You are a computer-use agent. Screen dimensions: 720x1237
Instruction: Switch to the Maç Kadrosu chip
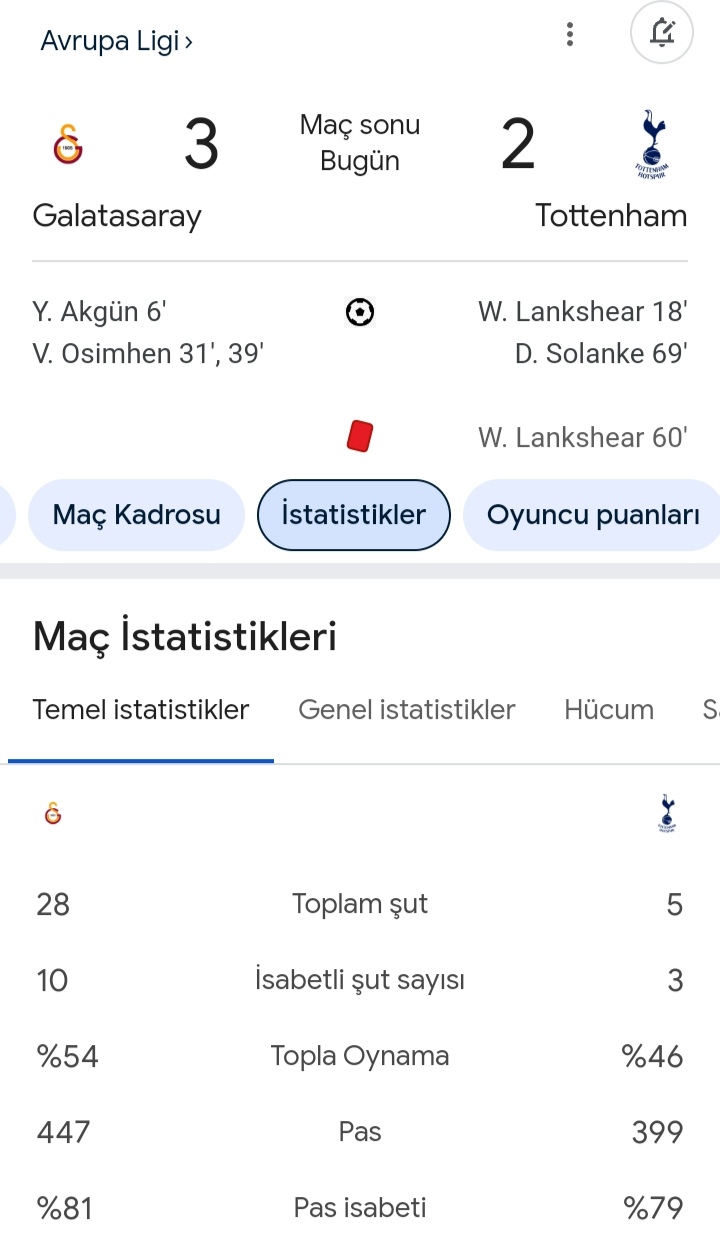pyautogui.click(x=136, y=515)
